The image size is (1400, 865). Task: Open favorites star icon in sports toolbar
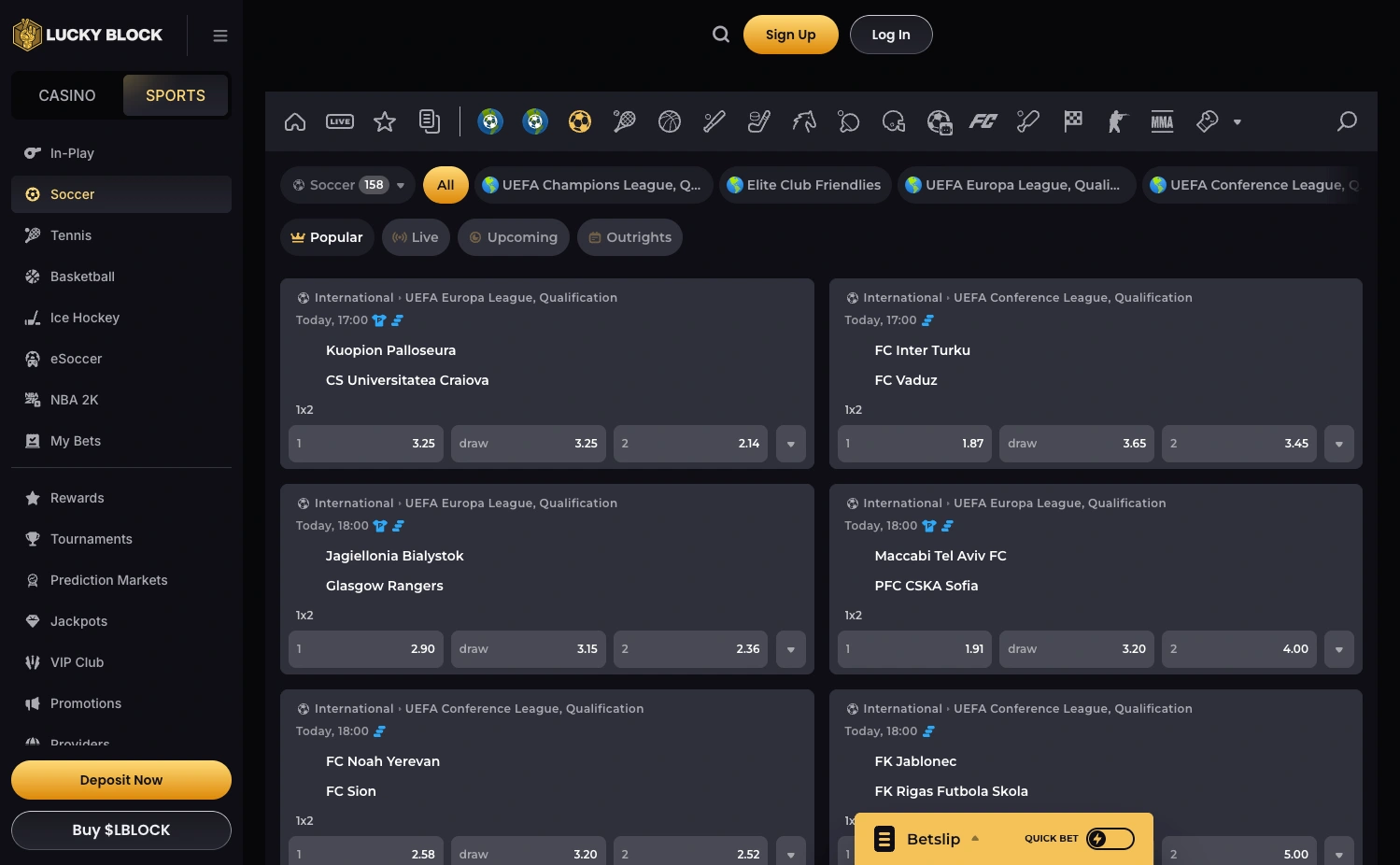[385, 121]
